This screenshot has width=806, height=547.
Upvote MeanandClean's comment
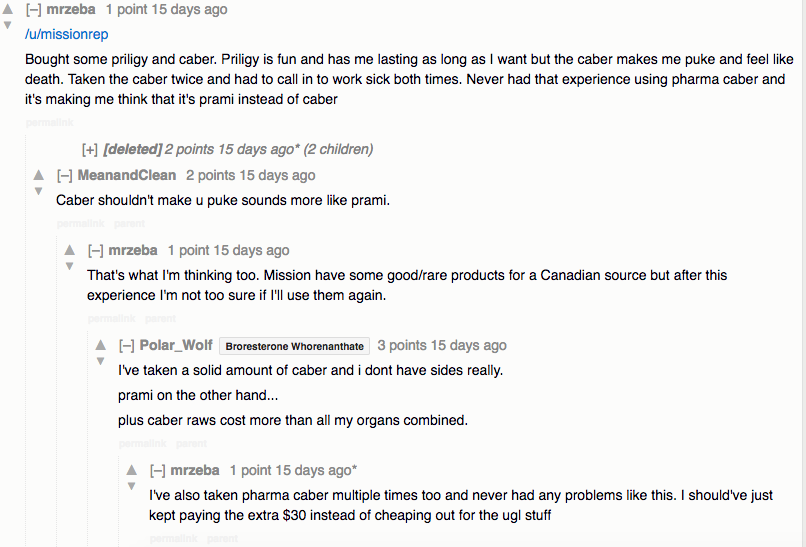(x=39, y=175)
